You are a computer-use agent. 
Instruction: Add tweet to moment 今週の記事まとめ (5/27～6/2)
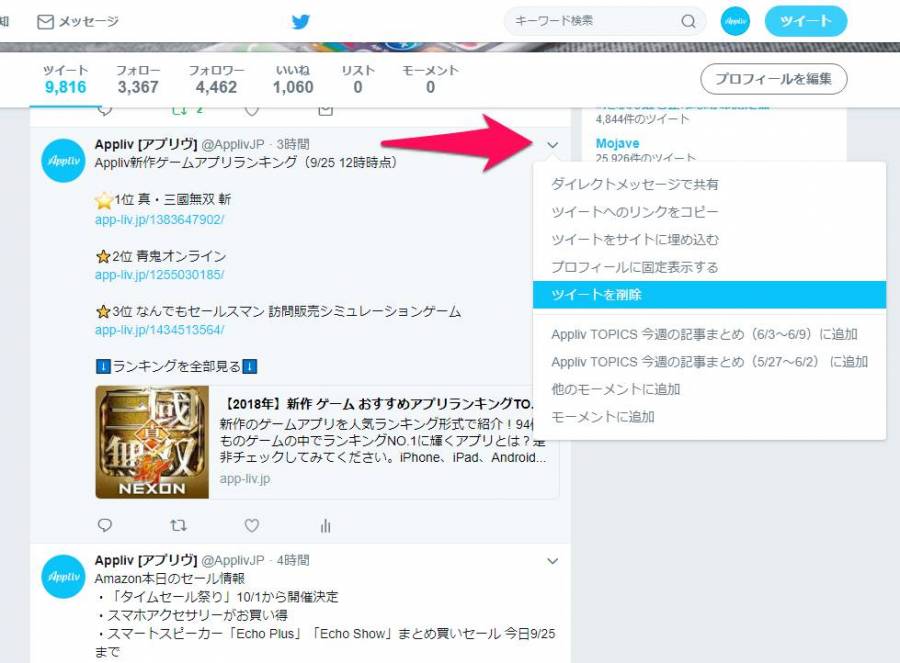pos(709,362)
